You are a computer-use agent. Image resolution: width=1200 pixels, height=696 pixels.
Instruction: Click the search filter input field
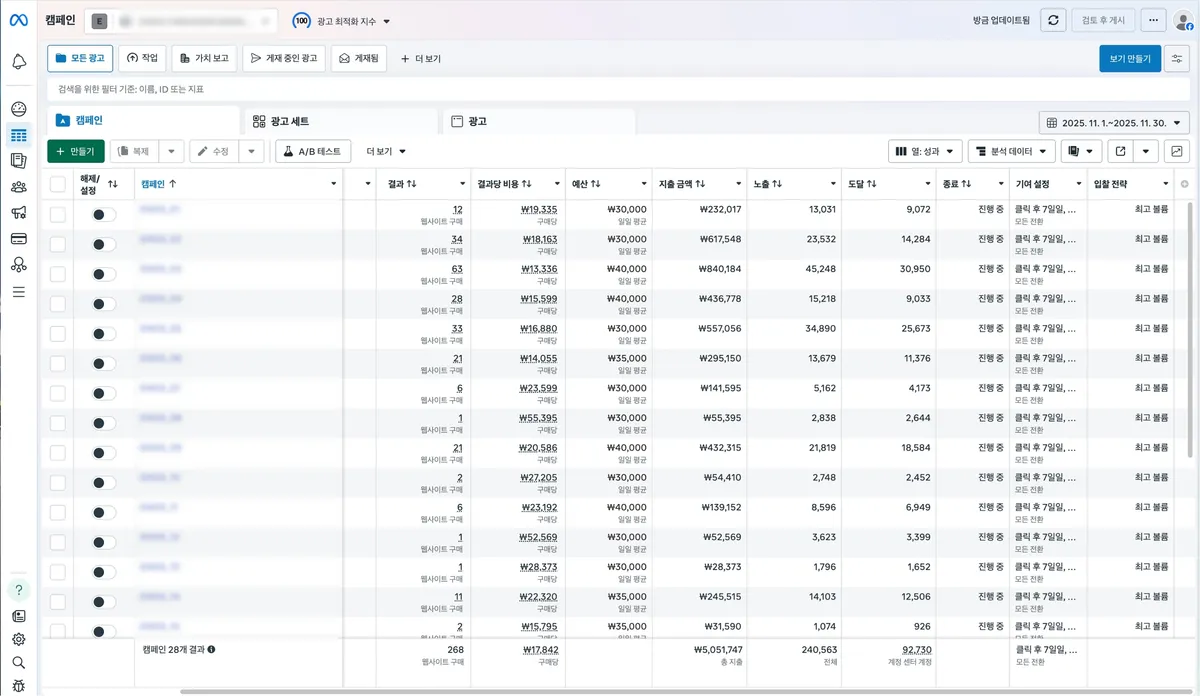point(619,89)
